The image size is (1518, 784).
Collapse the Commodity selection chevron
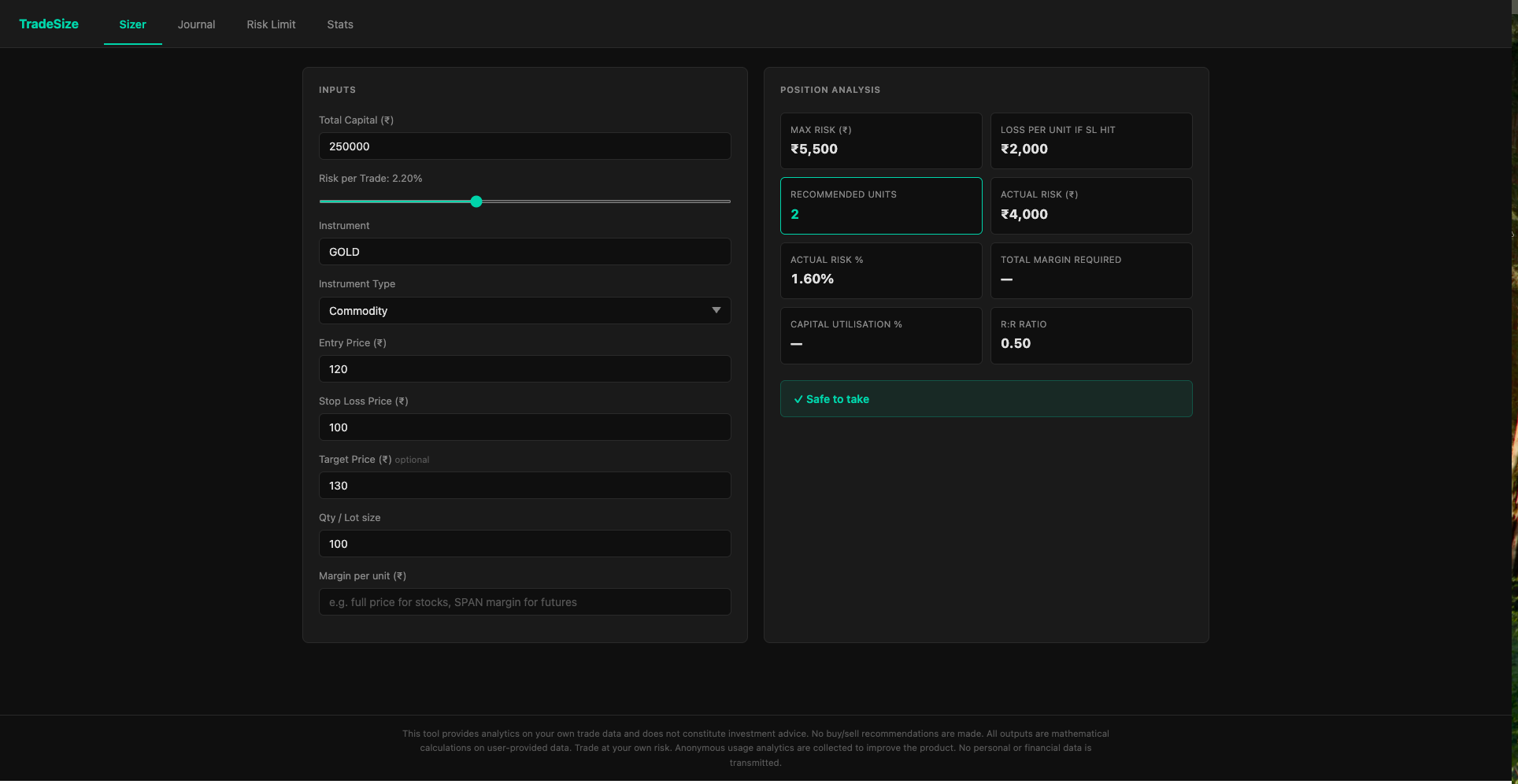click(716, 310)
